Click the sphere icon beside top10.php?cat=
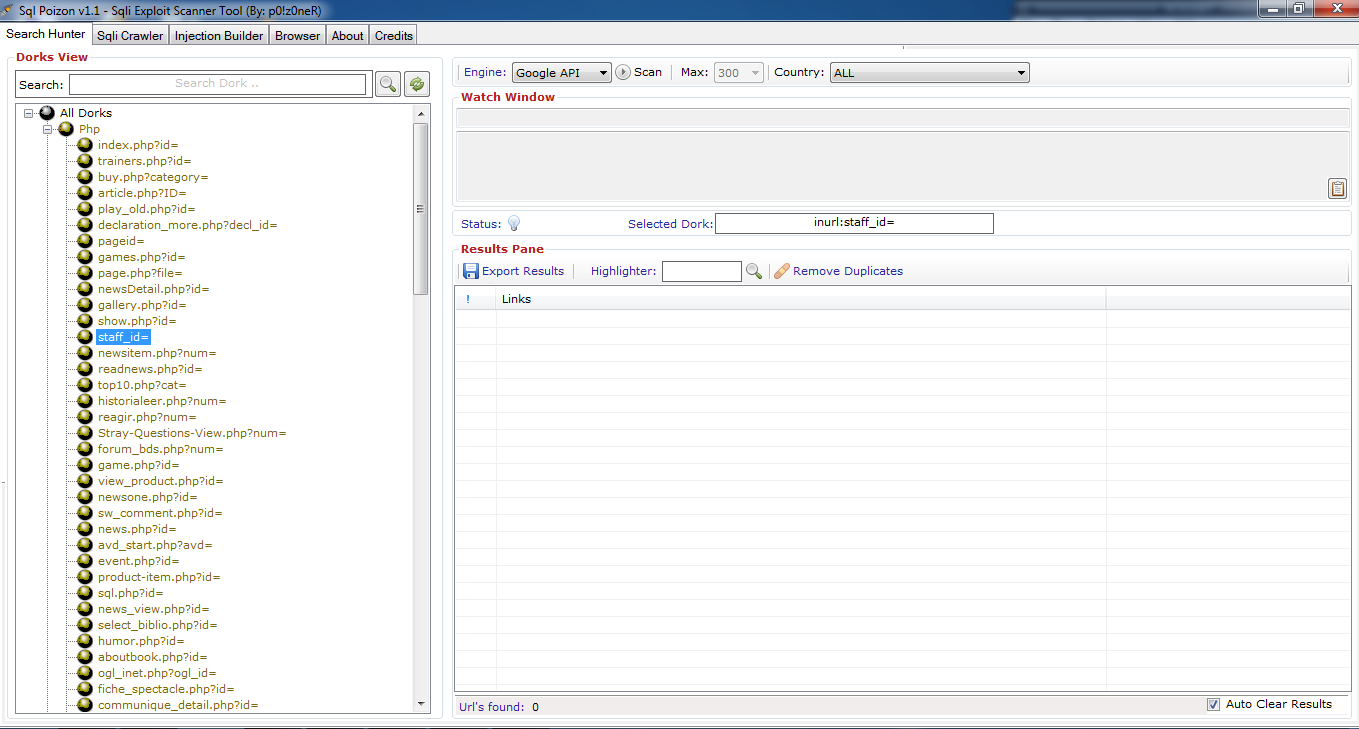The image size is (1359, 729). click(85, 385)
